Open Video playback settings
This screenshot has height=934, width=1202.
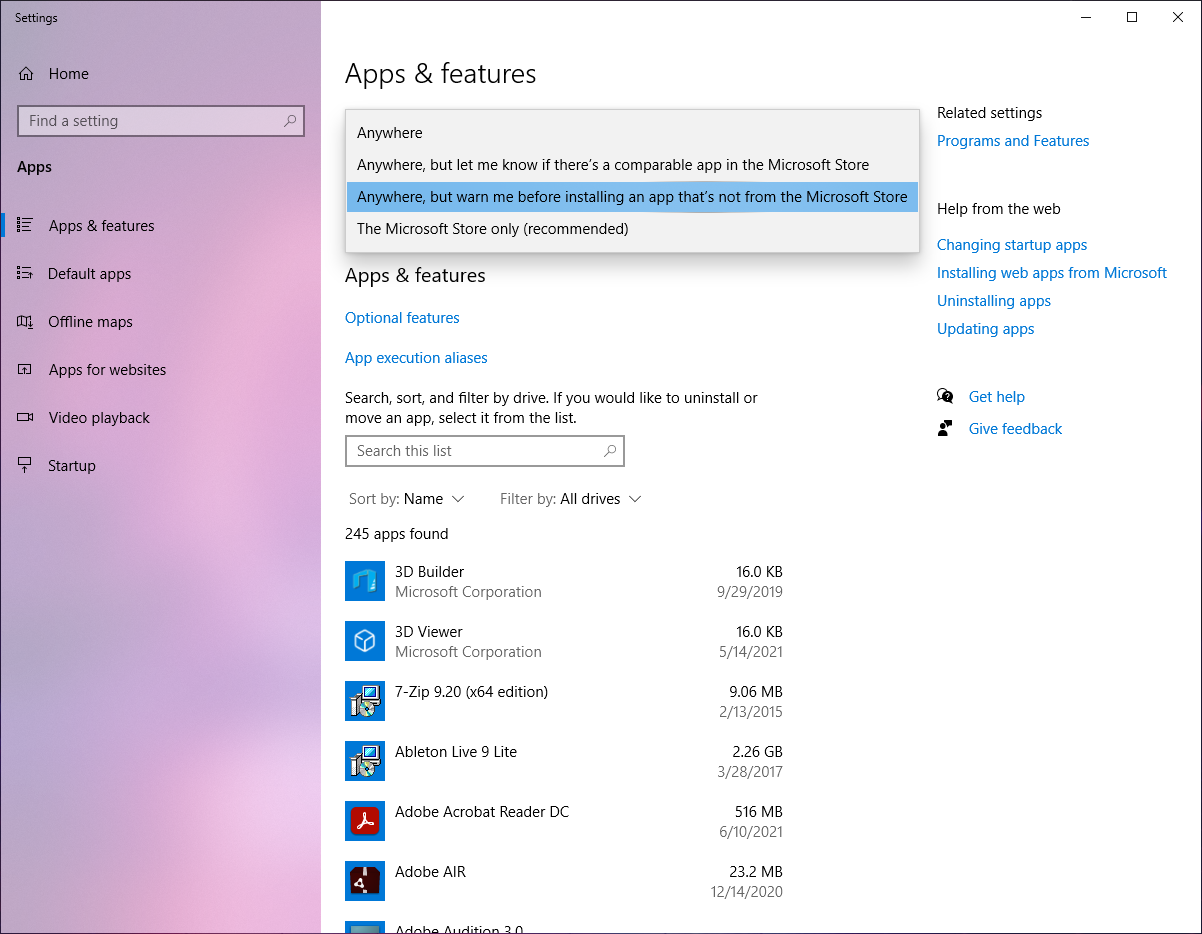99,418
